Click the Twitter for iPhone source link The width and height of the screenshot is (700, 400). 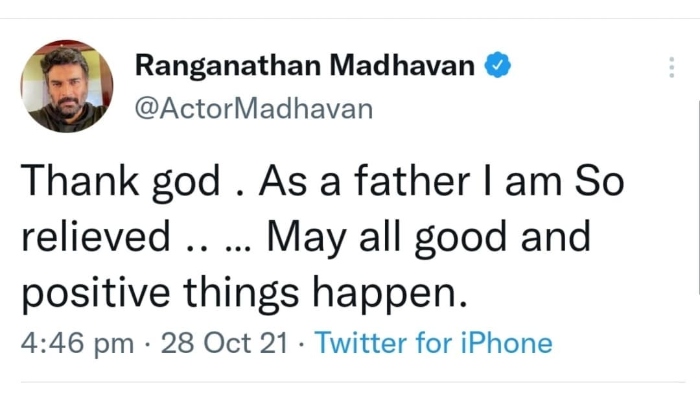click(433, 343)
